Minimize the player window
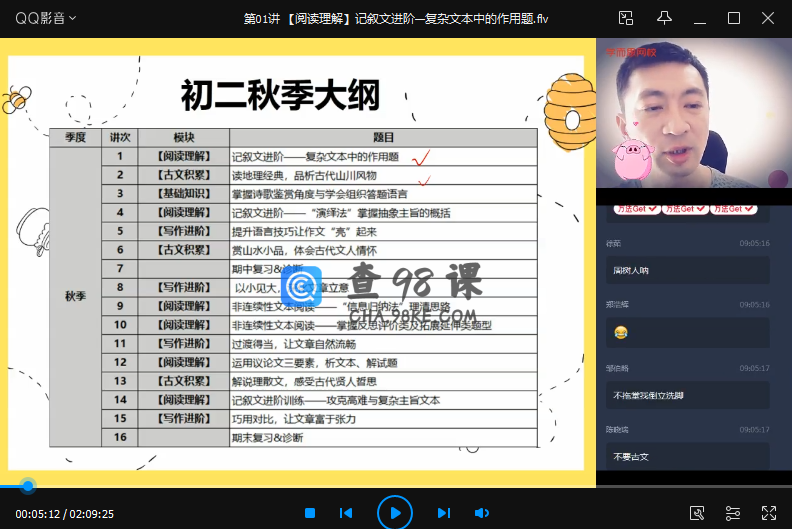Viewport: 792px width, 529px height. [700, 18]
